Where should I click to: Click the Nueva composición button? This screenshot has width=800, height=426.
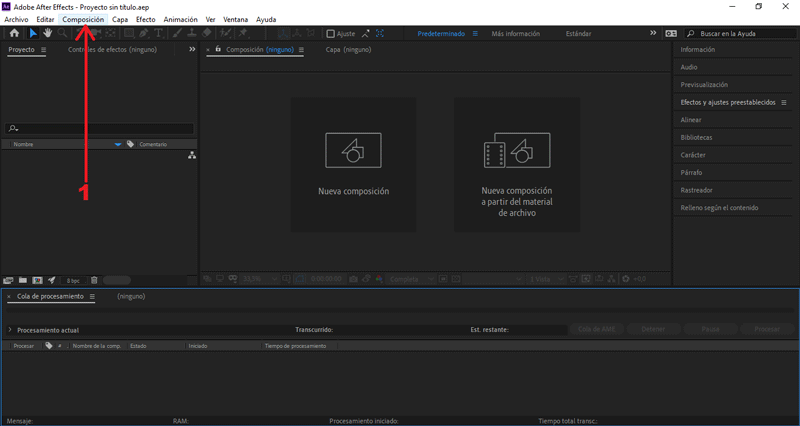click(x=354, y=165)
